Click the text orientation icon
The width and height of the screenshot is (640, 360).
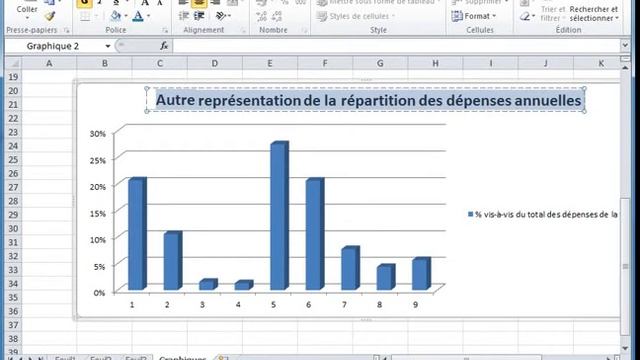tap(221, 16)
